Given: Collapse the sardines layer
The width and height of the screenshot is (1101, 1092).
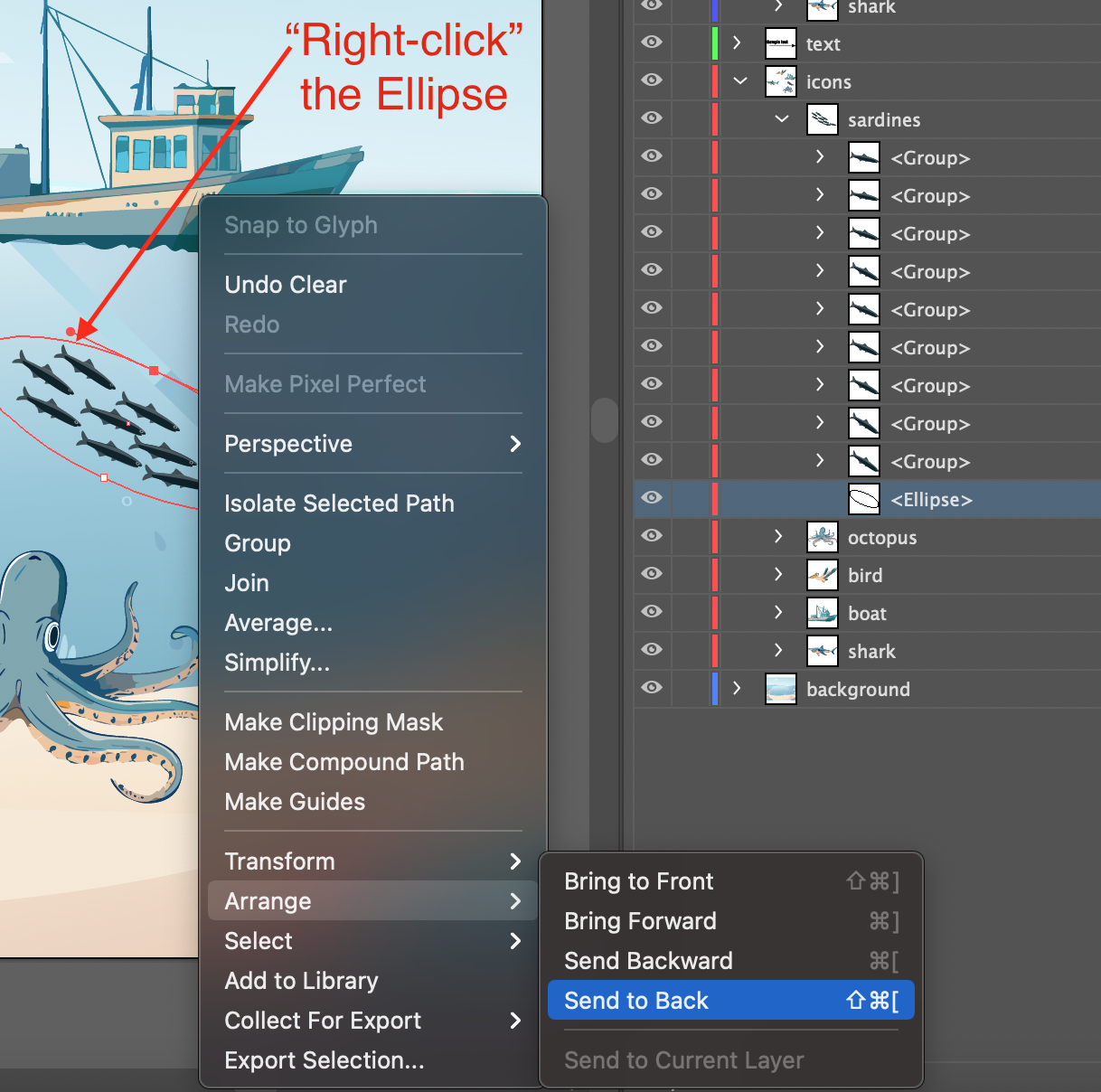Looking at the screenshot, I should click(x=781, y=118).
